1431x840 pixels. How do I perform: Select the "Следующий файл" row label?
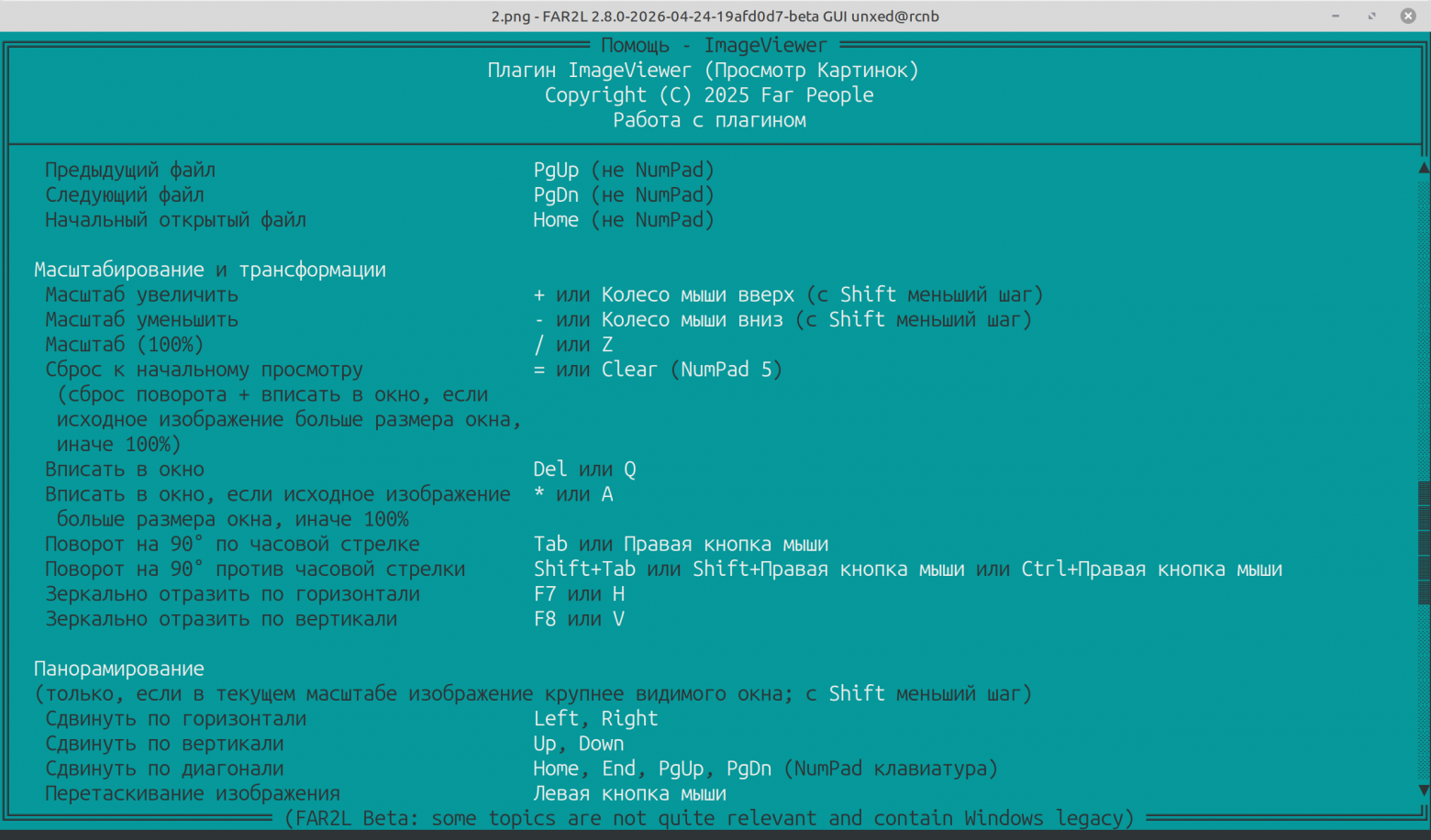click(x=125, y=194)
